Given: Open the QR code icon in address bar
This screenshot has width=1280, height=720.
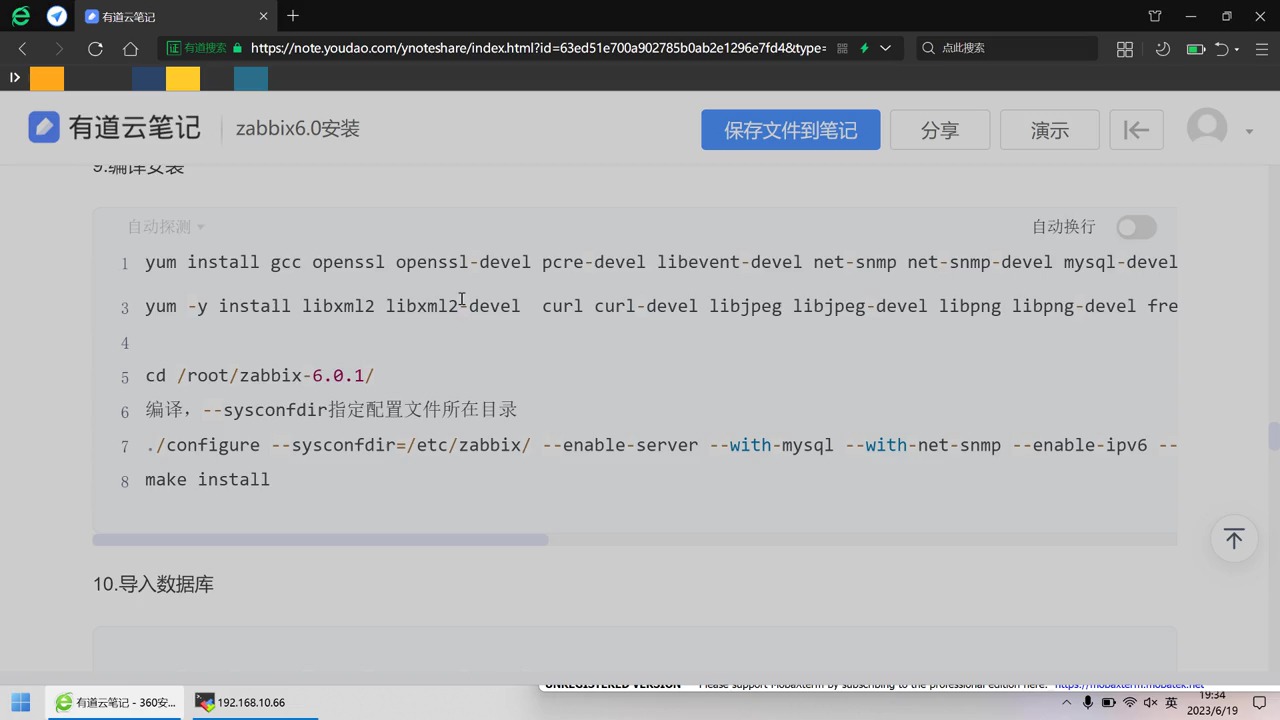Looking at the screenshot, I should [x=842, y=48].
